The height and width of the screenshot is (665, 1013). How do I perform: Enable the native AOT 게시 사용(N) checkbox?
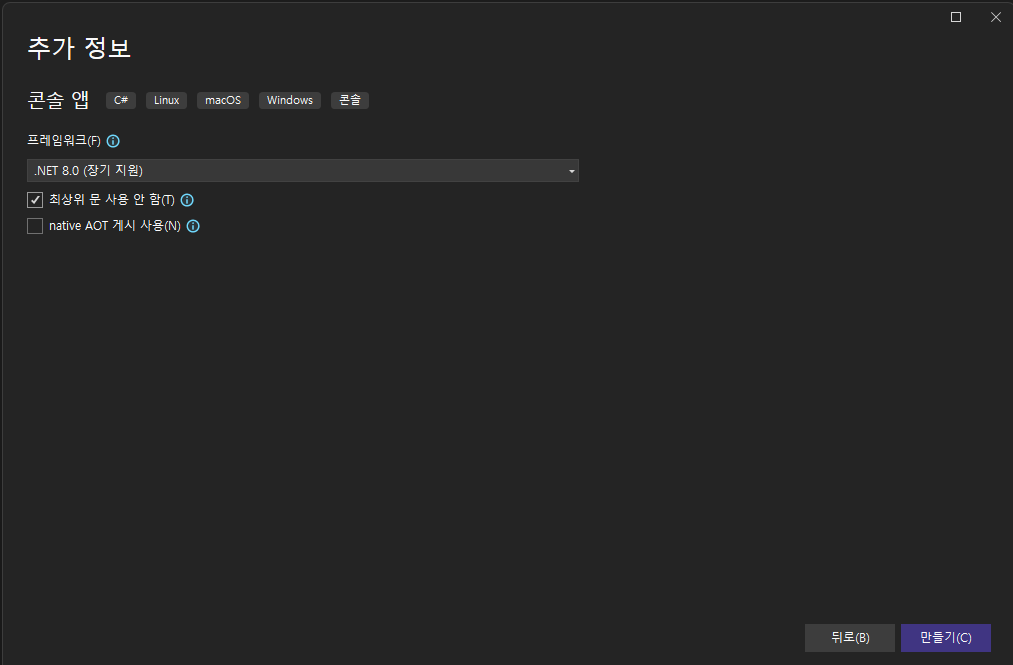coord(35,226)
